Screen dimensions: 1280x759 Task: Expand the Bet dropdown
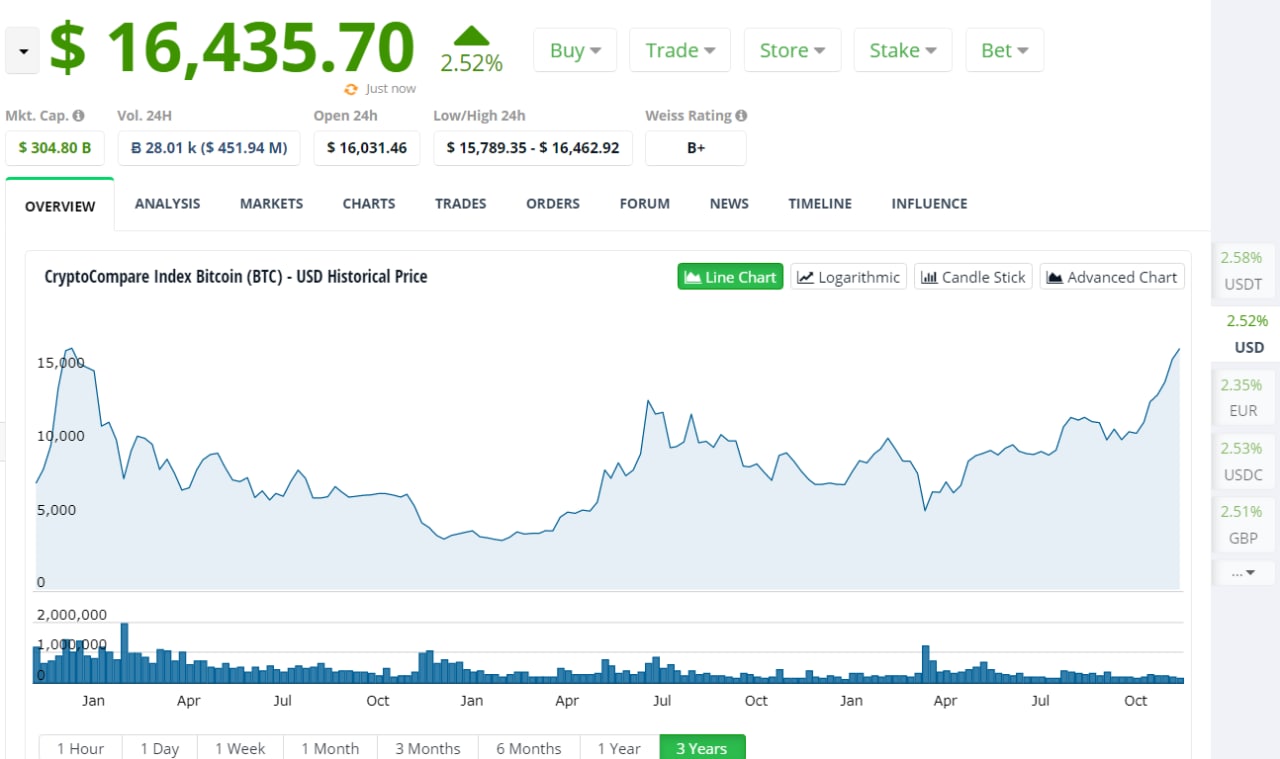click(1004, 50)
